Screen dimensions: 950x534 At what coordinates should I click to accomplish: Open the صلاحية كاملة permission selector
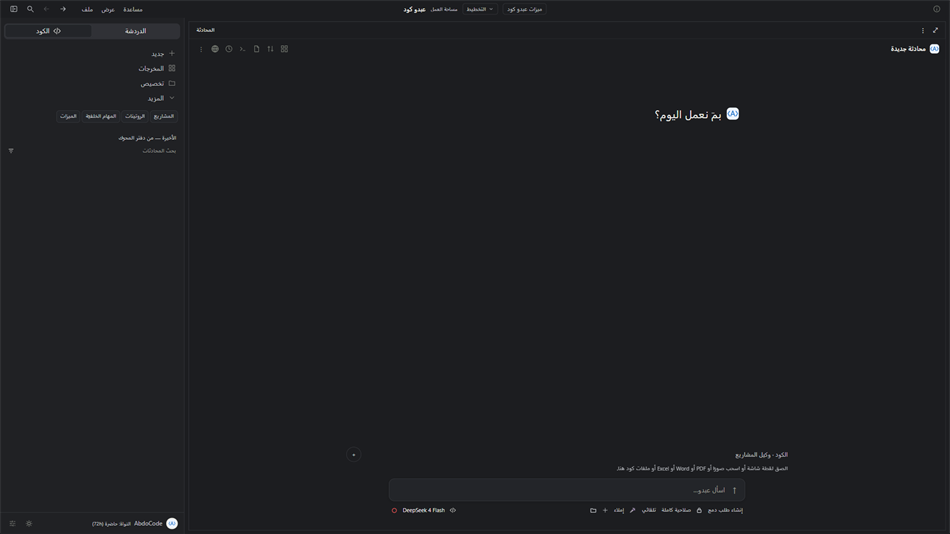point(676,510)
